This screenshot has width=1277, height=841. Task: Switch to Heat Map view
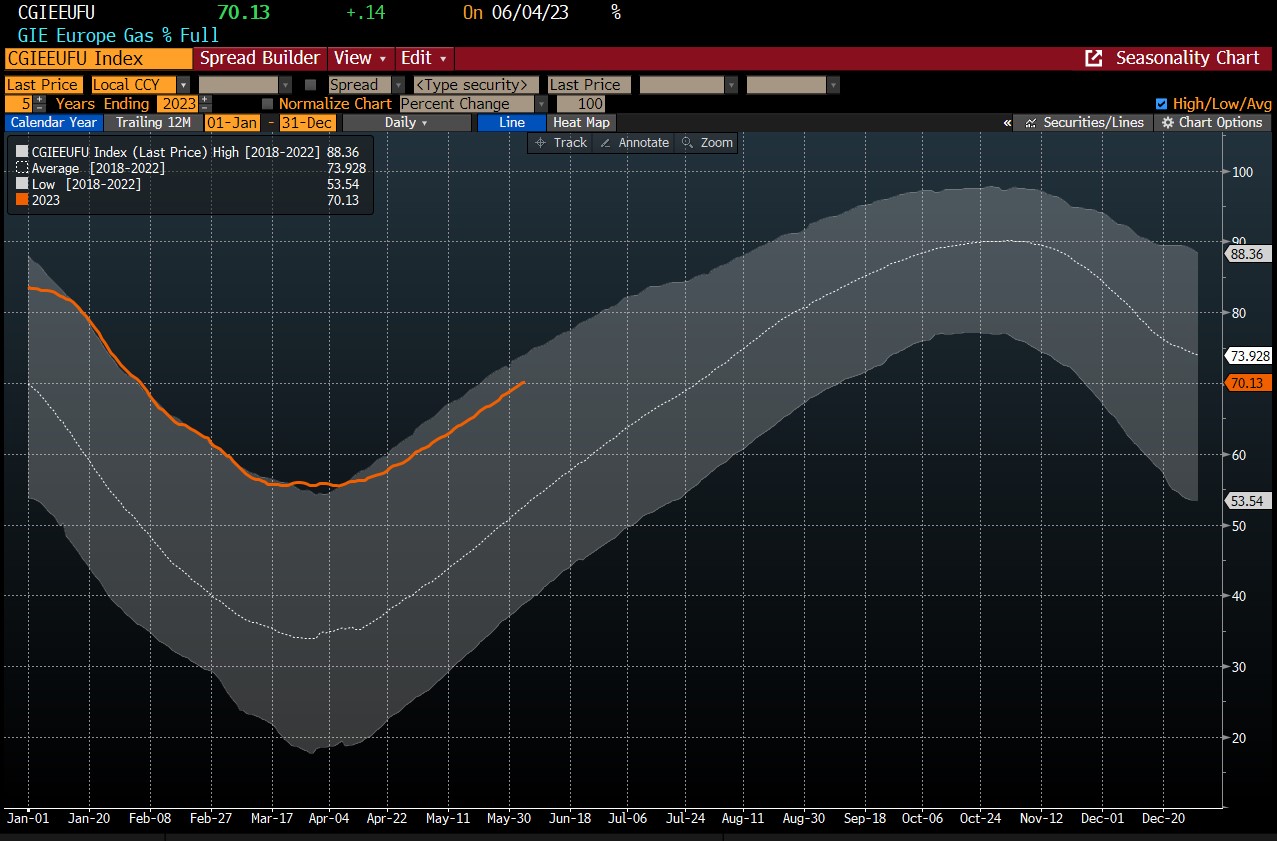581,122
